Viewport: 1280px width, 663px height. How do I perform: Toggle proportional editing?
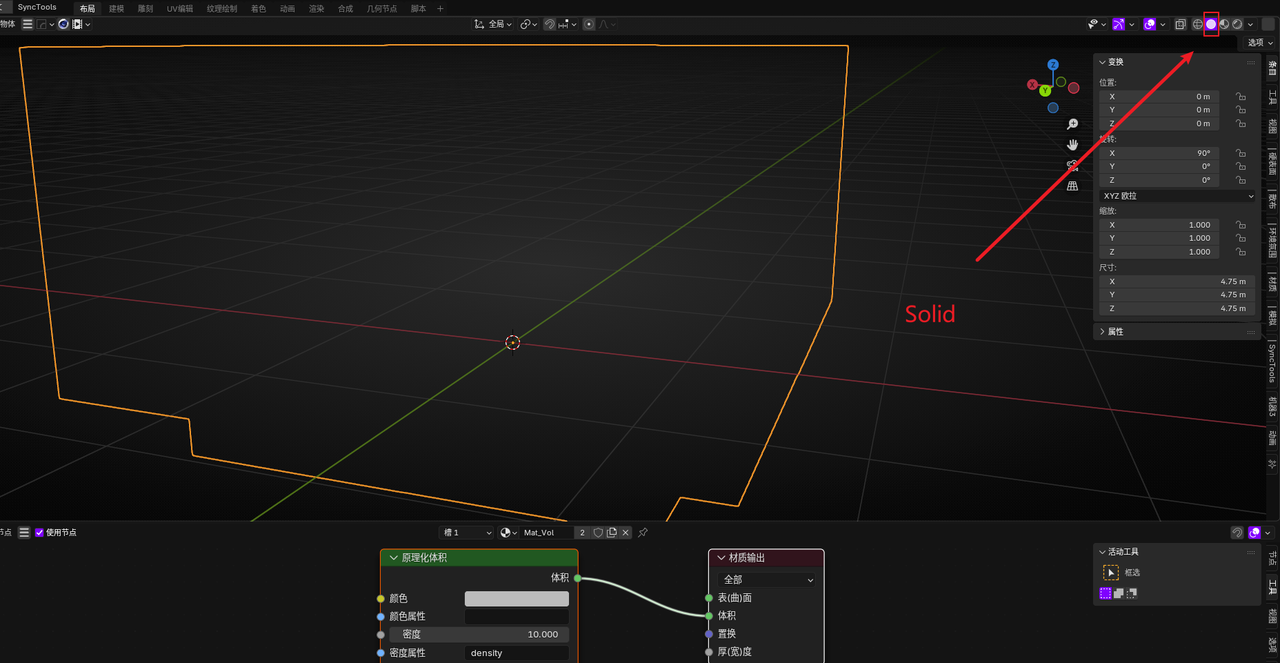tap(589, 24)
